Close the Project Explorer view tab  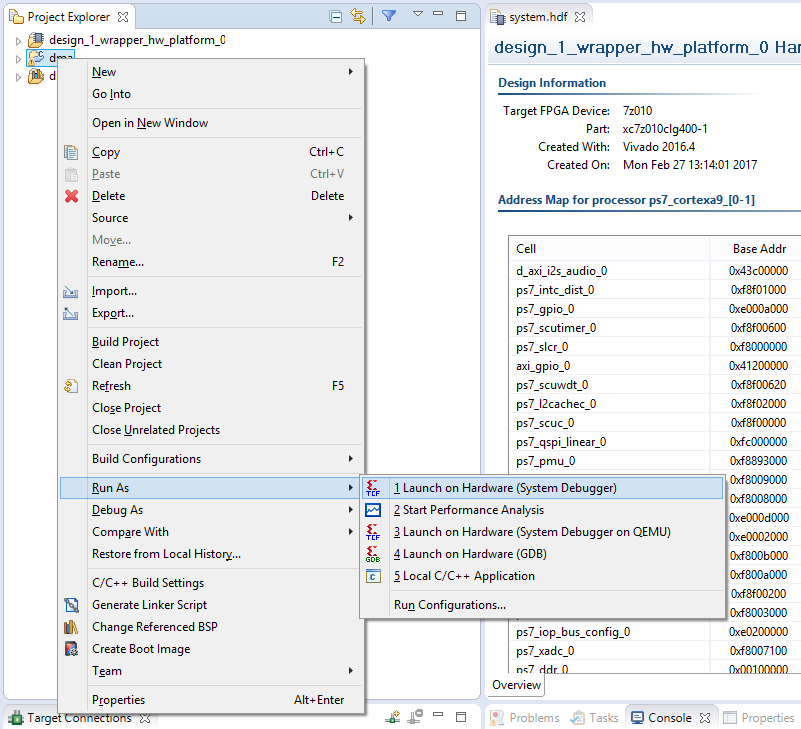(123, 17)
